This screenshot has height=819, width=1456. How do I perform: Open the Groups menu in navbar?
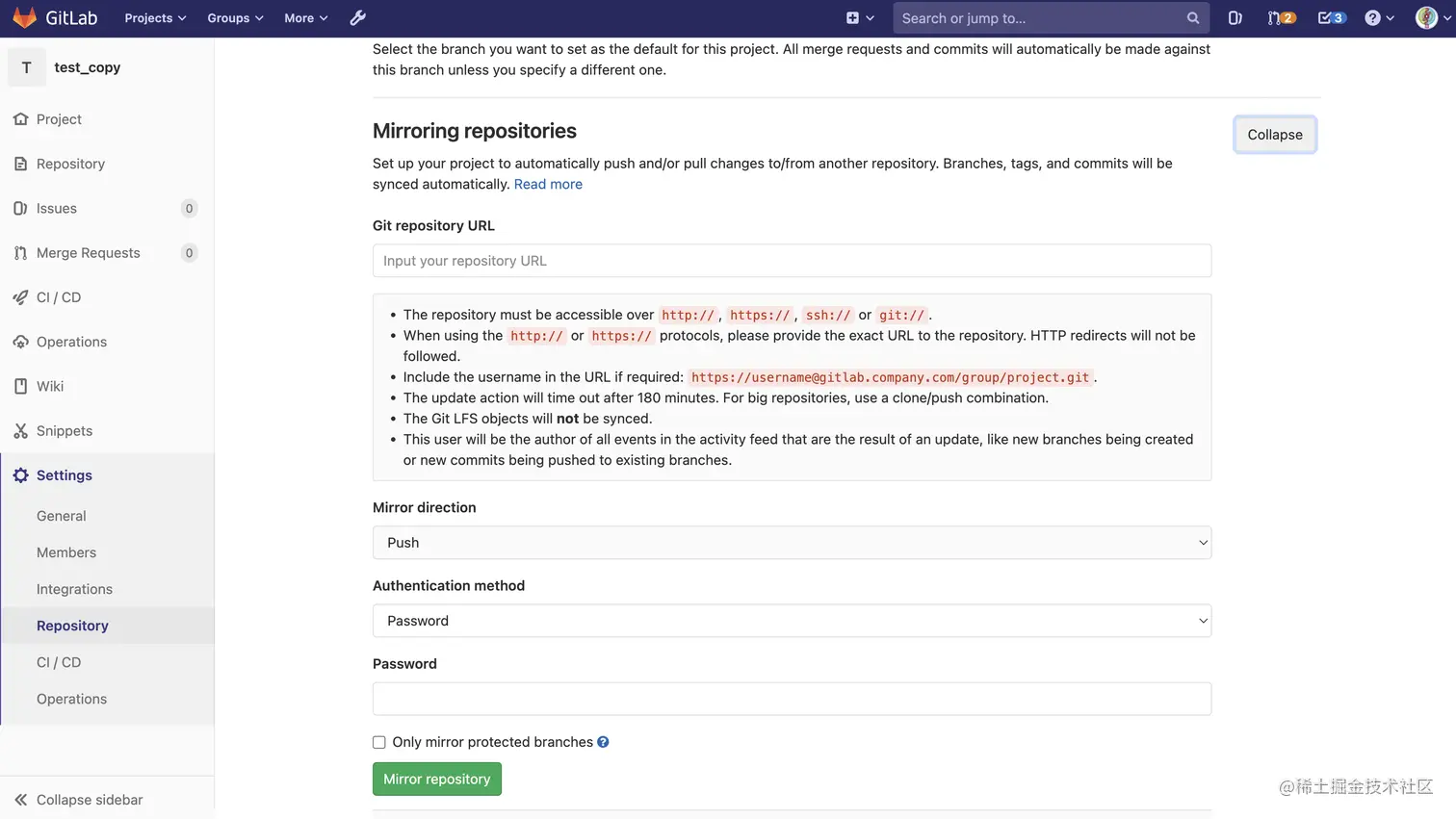coord(235,17)
